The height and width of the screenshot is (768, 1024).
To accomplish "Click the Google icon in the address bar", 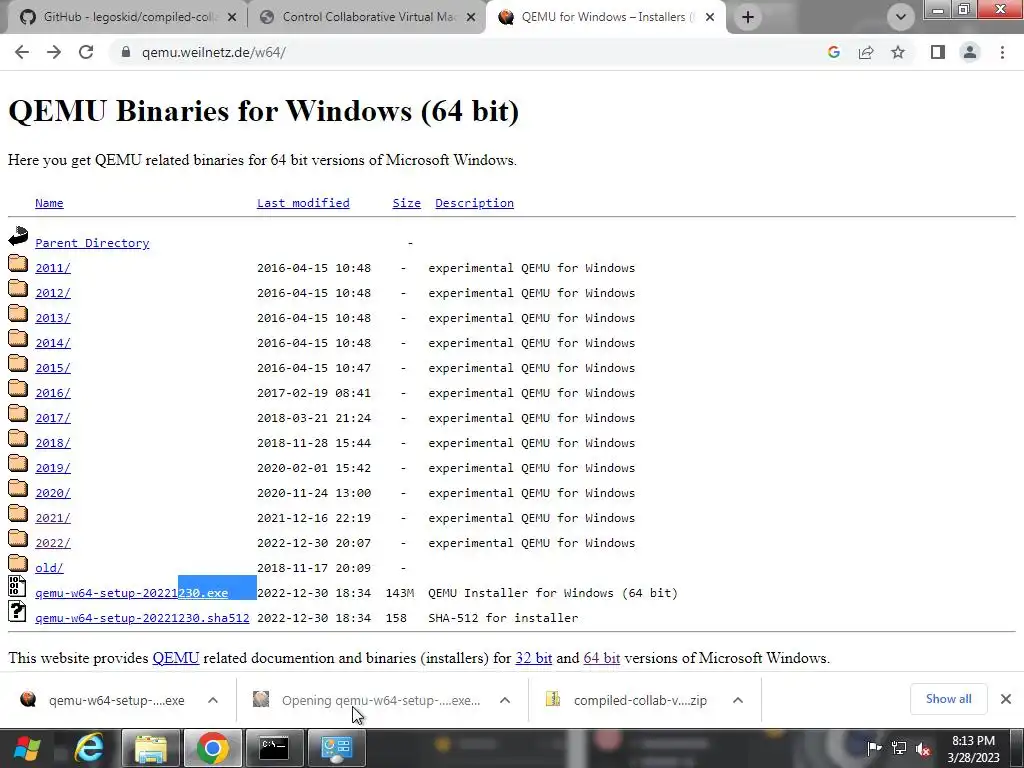I will [833, 52].
